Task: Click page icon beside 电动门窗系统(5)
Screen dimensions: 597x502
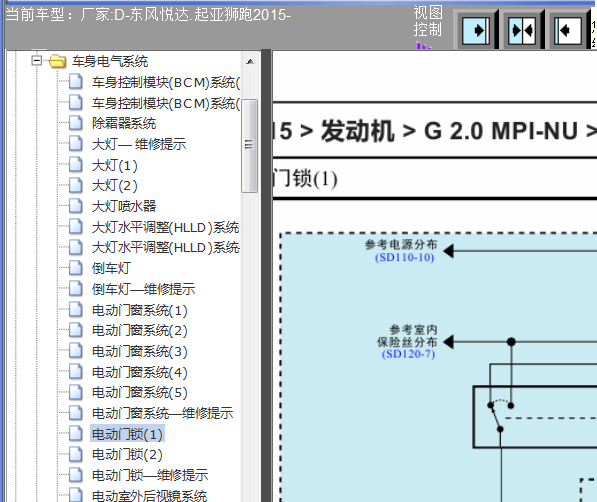Action: tap(75, 392)
